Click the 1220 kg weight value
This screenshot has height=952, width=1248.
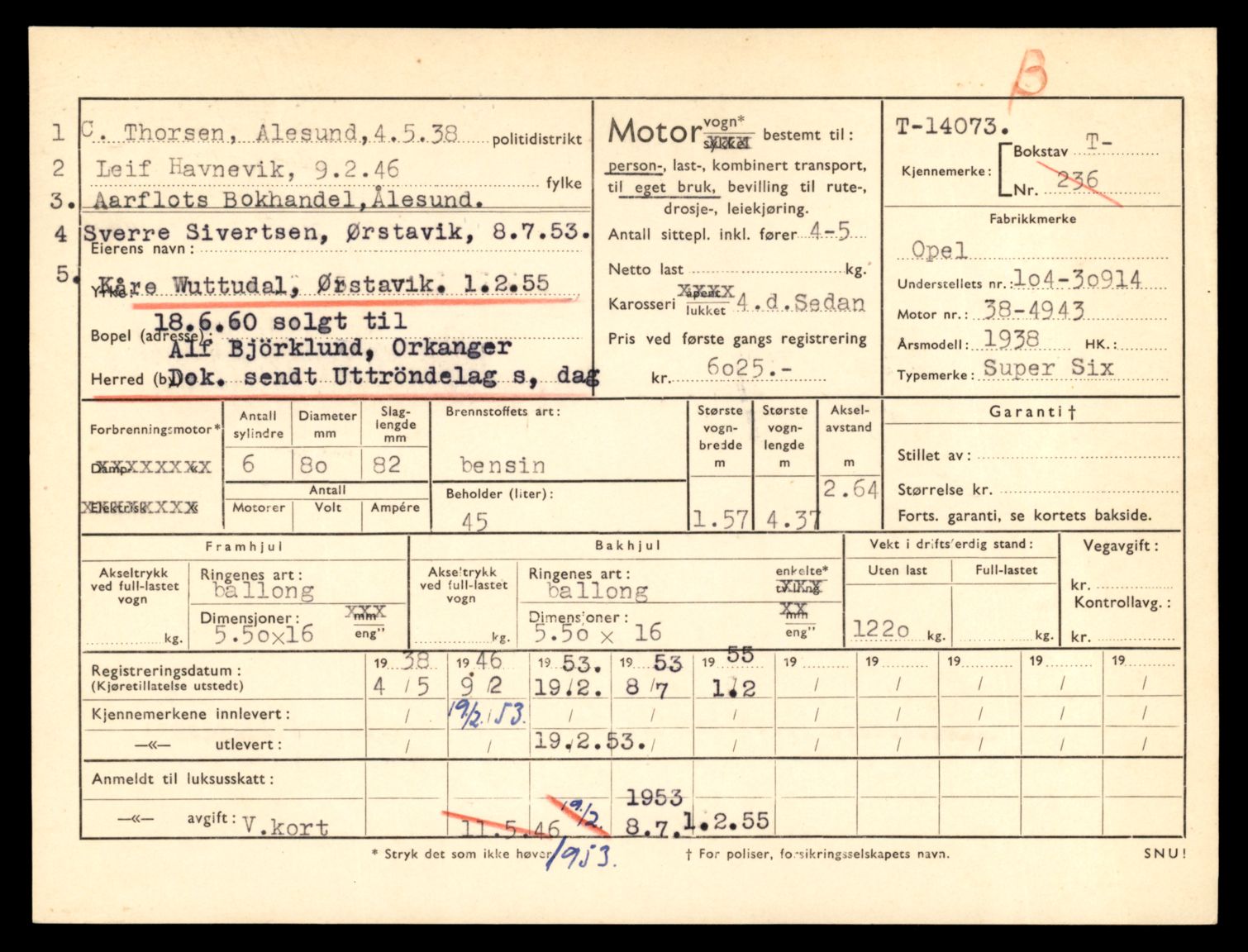(881, 631)
